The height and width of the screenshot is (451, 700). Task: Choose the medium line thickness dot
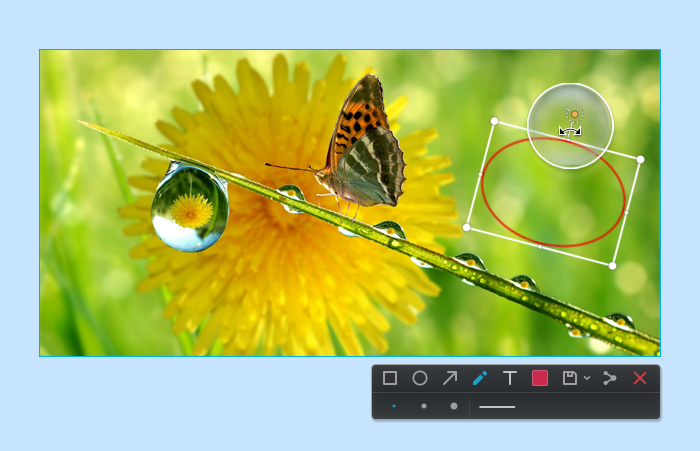[x=424, y=406]
